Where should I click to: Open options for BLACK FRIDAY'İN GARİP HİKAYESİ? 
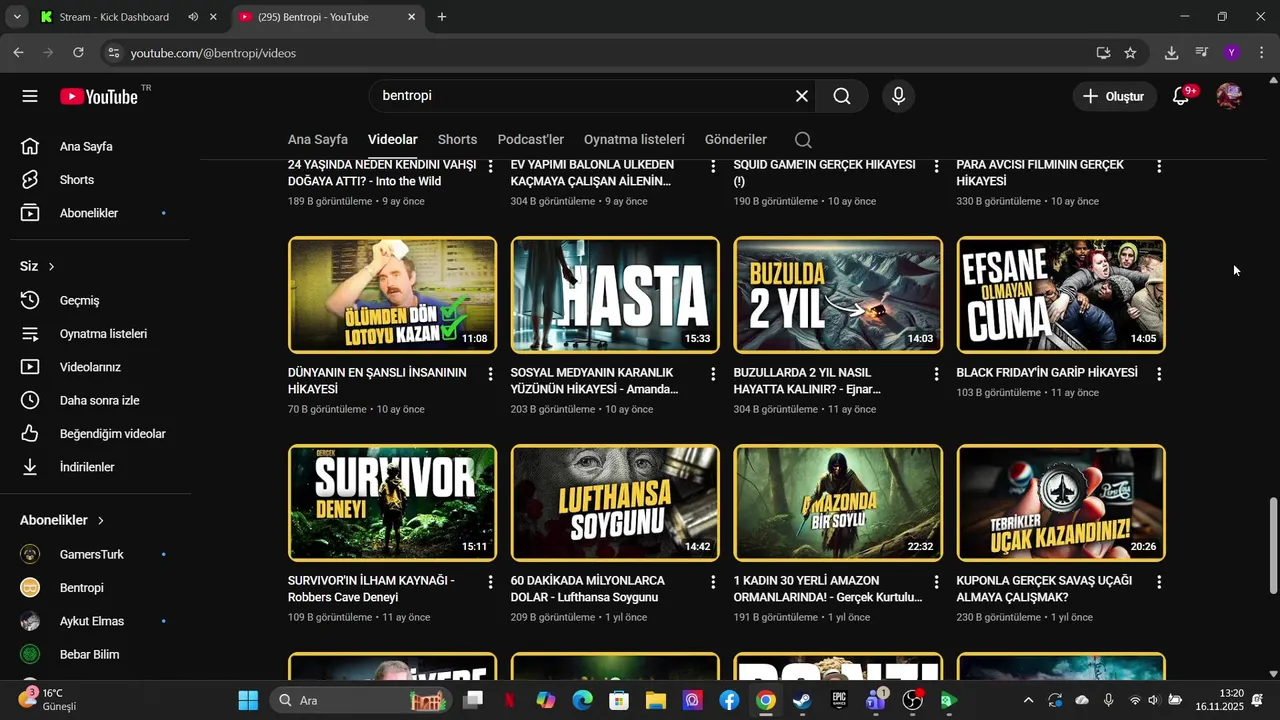(x=1159, y=374)
